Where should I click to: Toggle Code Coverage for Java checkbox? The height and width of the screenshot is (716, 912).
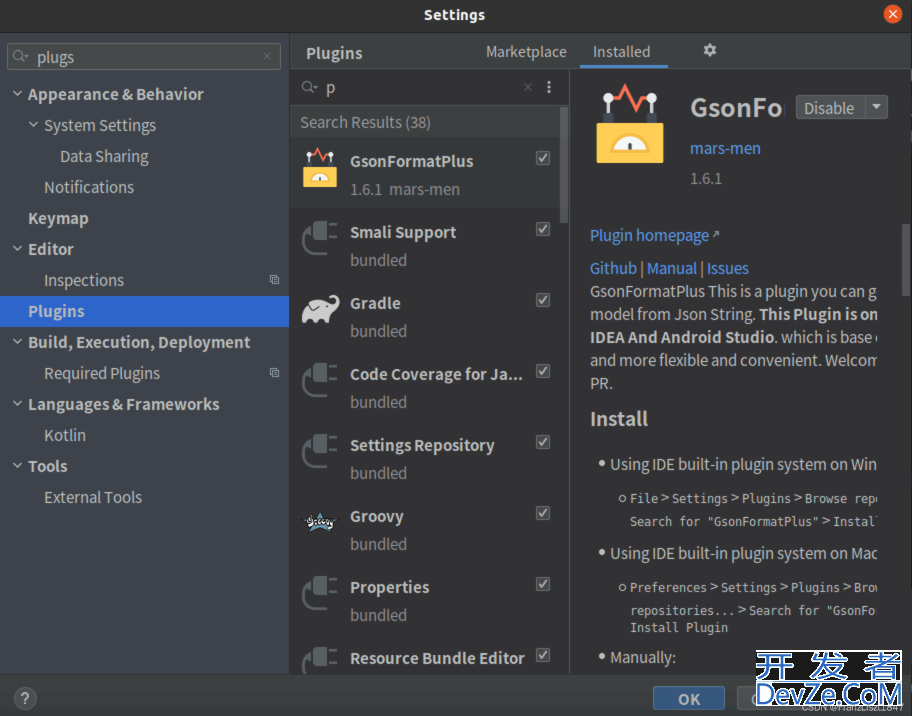[x=543, y=371]
